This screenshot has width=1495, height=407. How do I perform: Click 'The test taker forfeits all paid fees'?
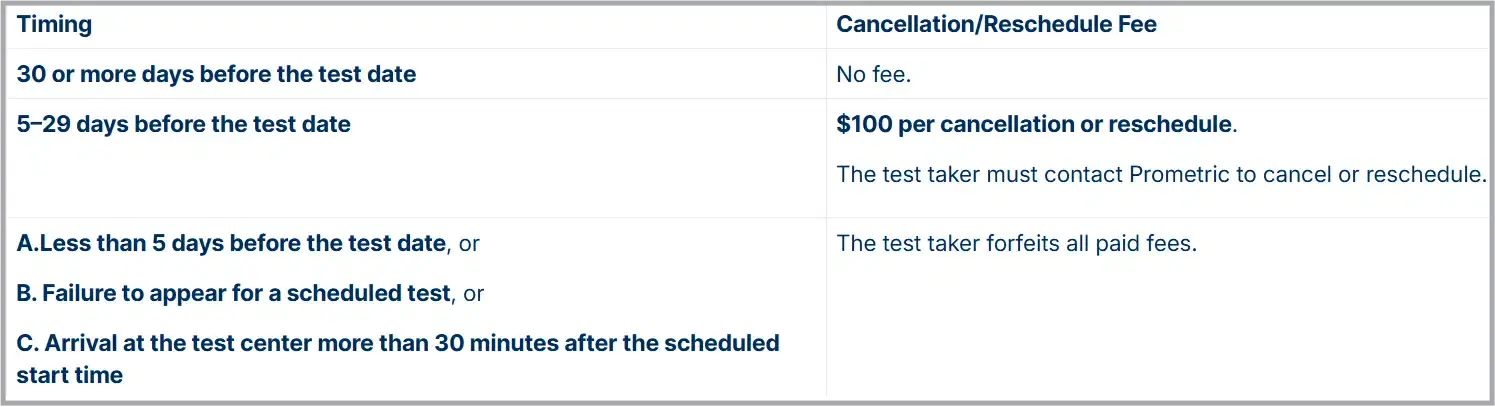click(x=1016, y=243)
